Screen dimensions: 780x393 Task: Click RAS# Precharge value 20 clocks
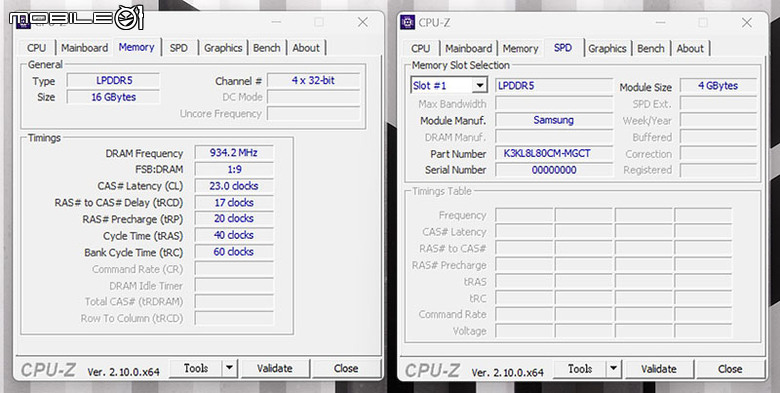pyautogui.click(x=234, y=218)
